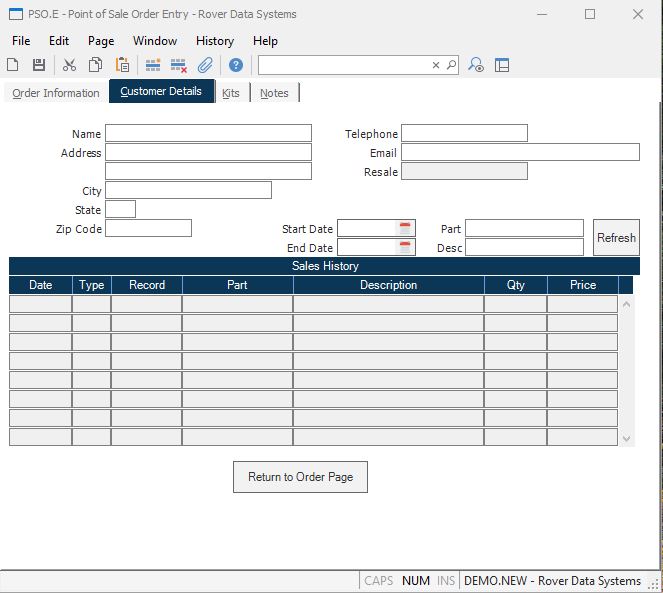Open the History menu
This screenshot has height=593, width=663.
click(x=214, y=41)
